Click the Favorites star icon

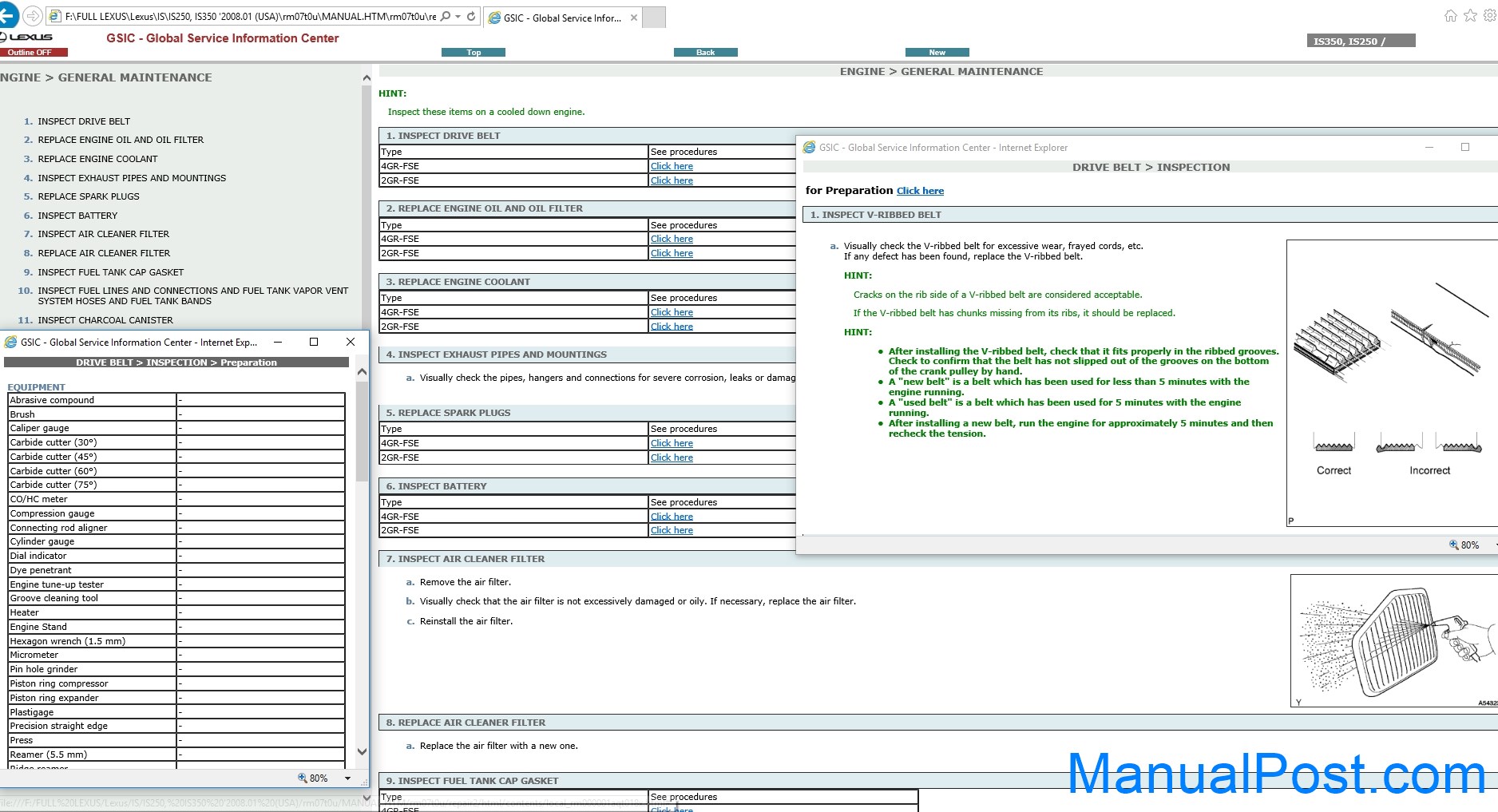click(1470, 16)
